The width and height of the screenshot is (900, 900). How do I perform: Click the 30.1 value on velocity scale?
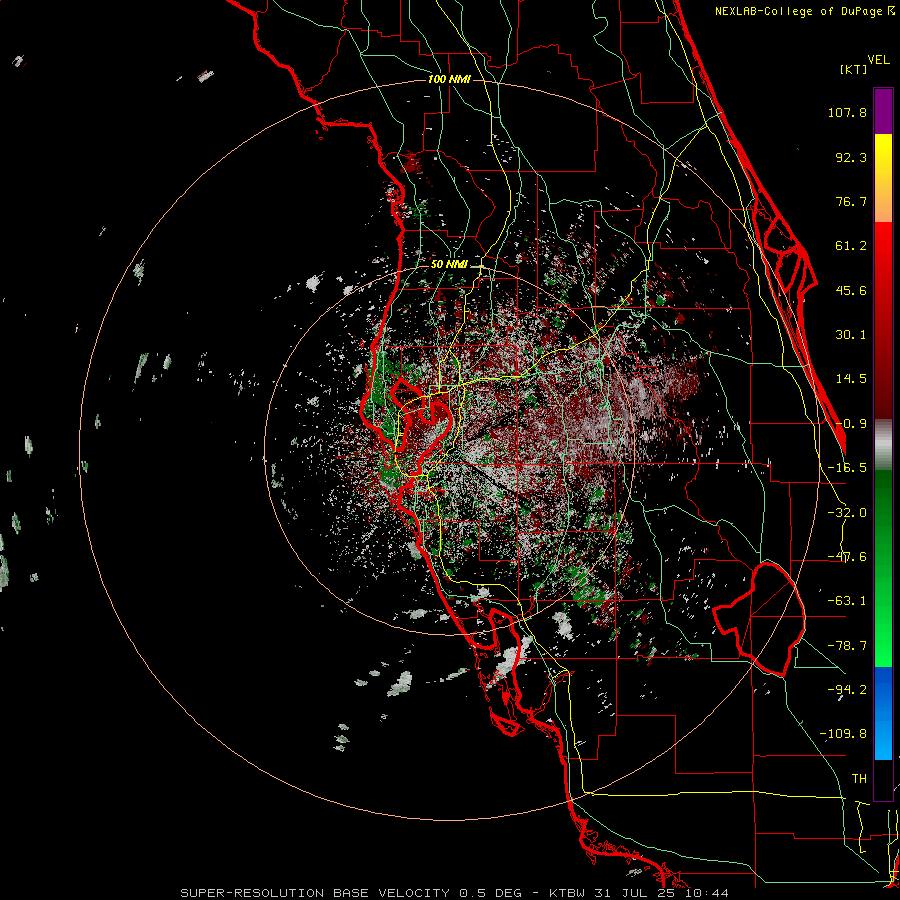[x=851, y=335]
